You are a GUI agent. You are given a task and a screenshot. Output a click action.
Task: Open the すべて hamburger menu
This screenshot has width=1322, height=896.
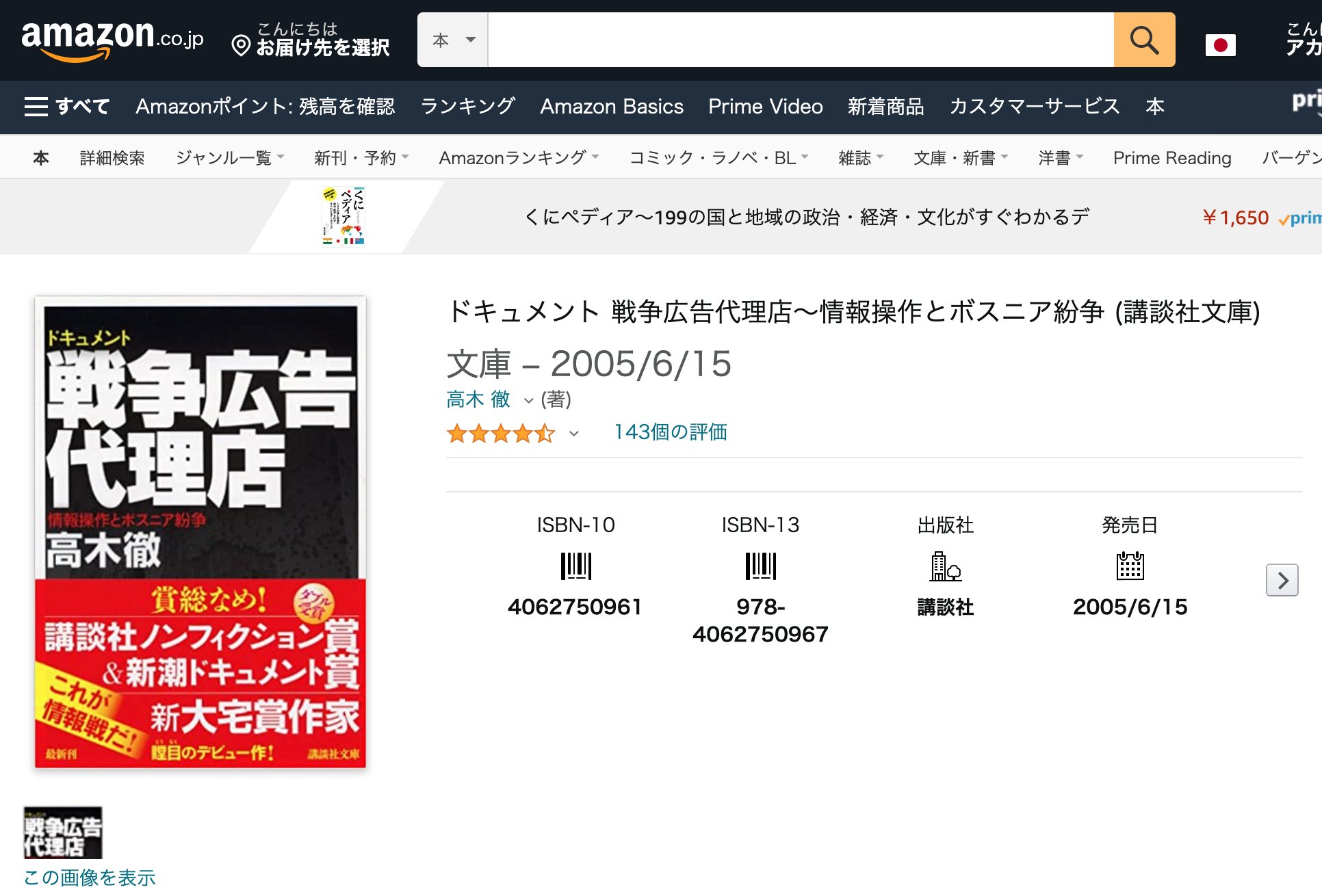(67, 107)
